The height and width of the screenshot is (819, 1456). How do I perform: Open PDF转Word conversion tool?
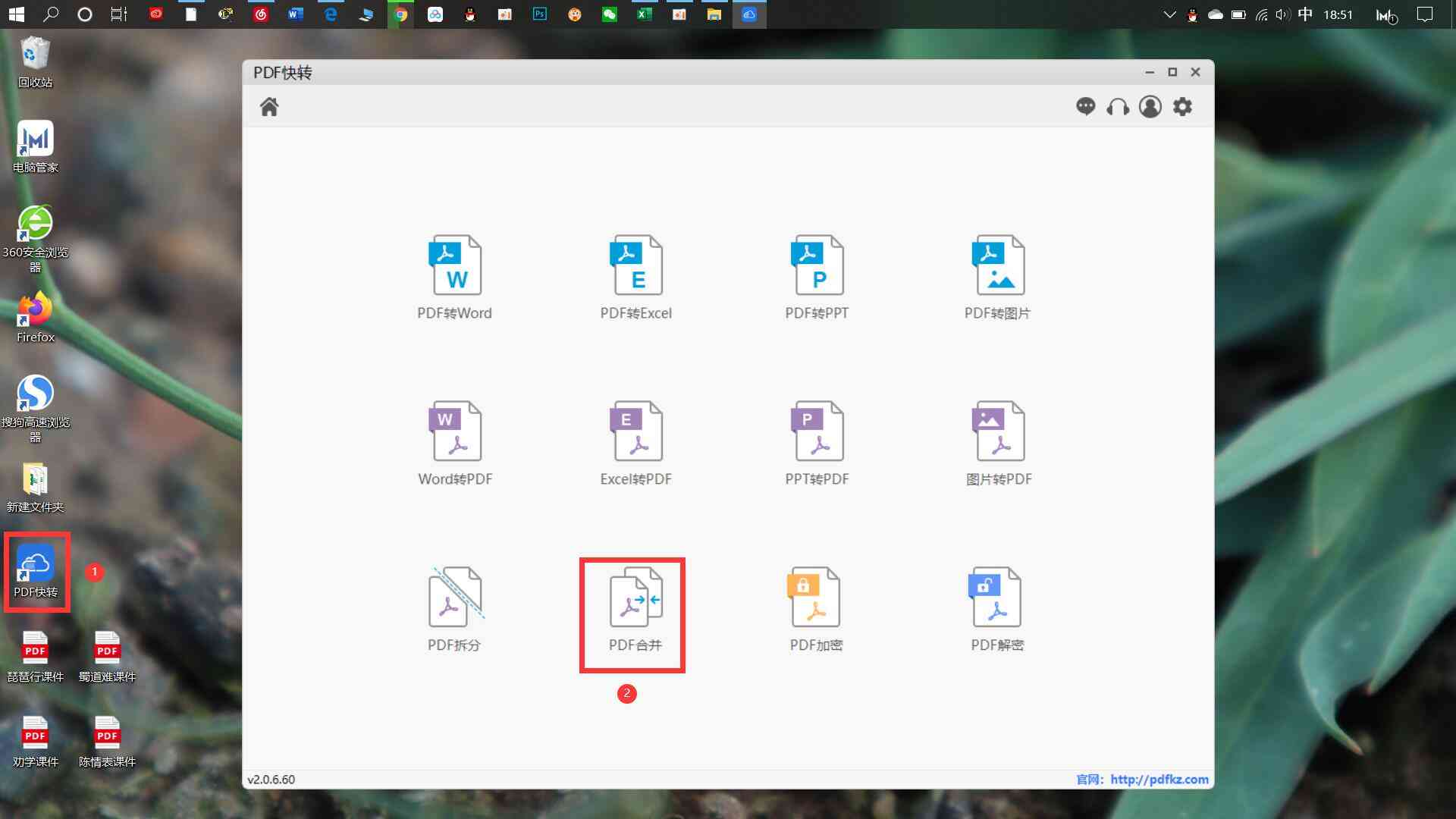coord(454,276)
